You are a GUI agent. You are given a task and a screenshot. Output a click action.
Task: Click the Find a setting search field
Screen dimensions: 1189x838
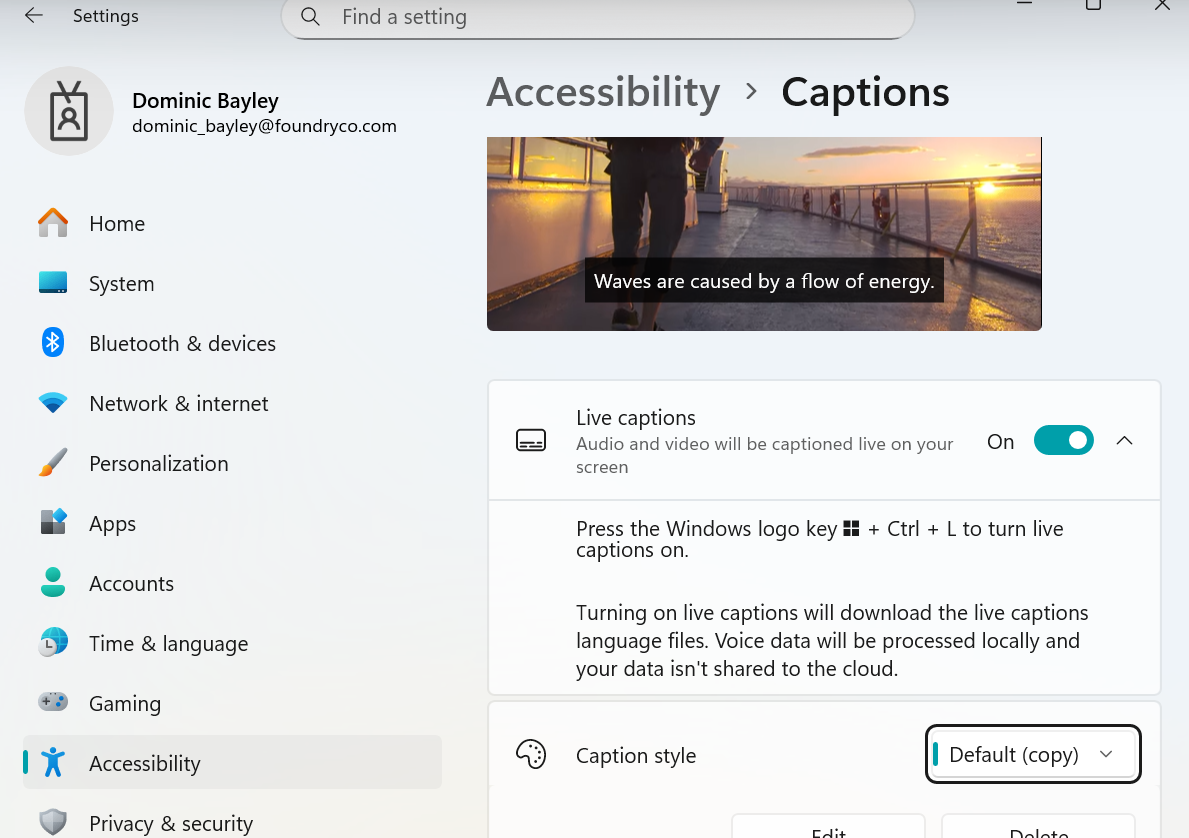pos(597,17)
